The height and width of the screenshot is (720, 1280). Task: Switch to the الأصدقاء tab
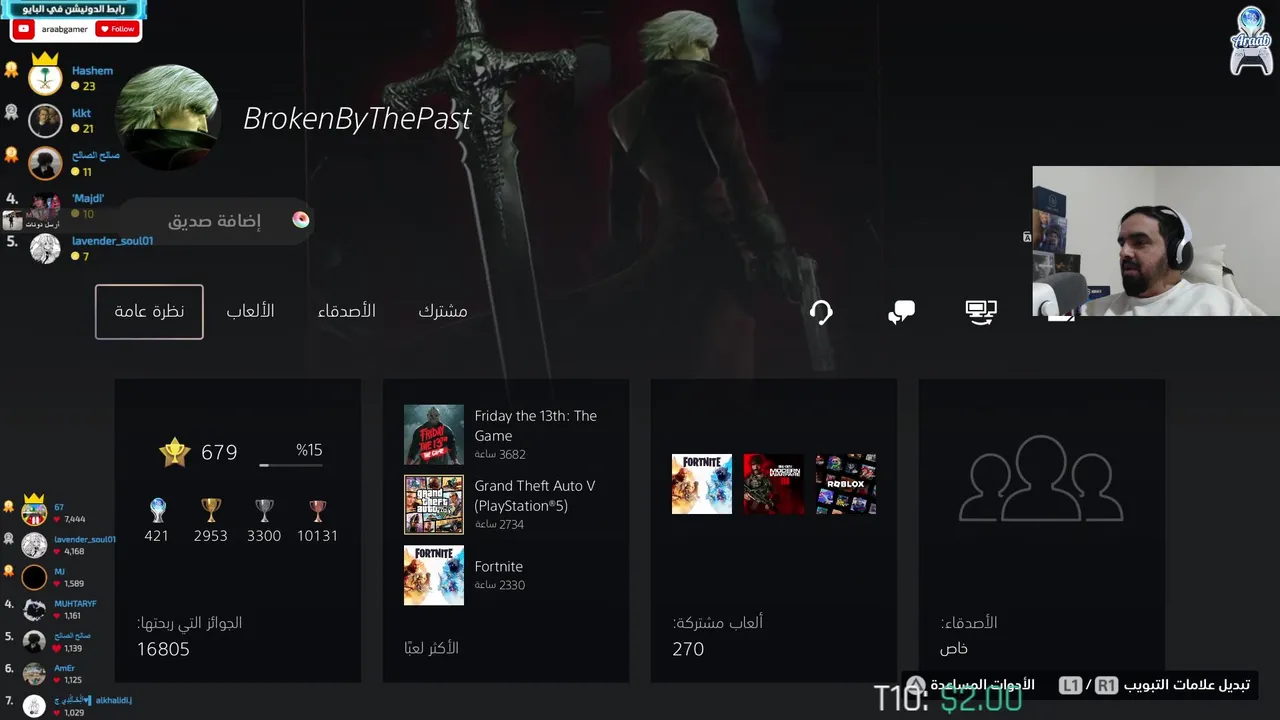pos(347,311)
